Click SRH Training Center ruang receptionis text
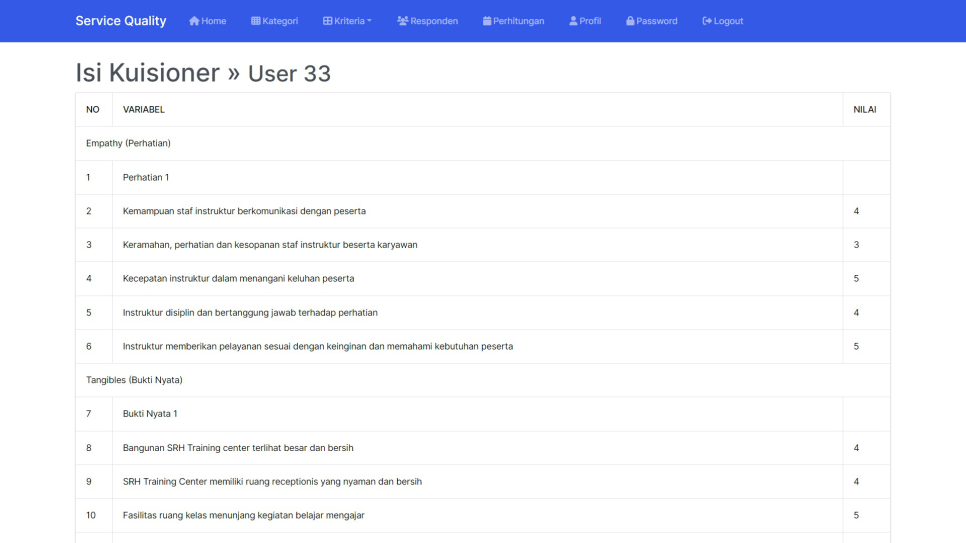966x543 pixels. click(x=272, y=481)
